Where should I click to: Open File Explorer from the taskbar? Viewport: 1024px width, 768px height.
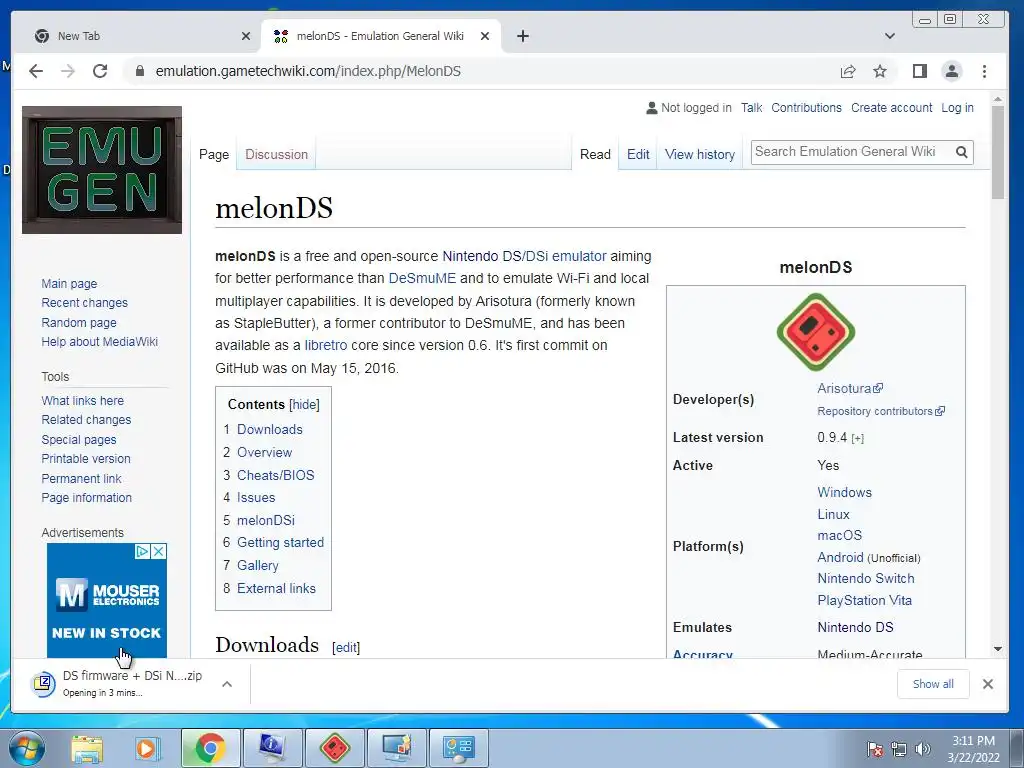tap(87, 748)
